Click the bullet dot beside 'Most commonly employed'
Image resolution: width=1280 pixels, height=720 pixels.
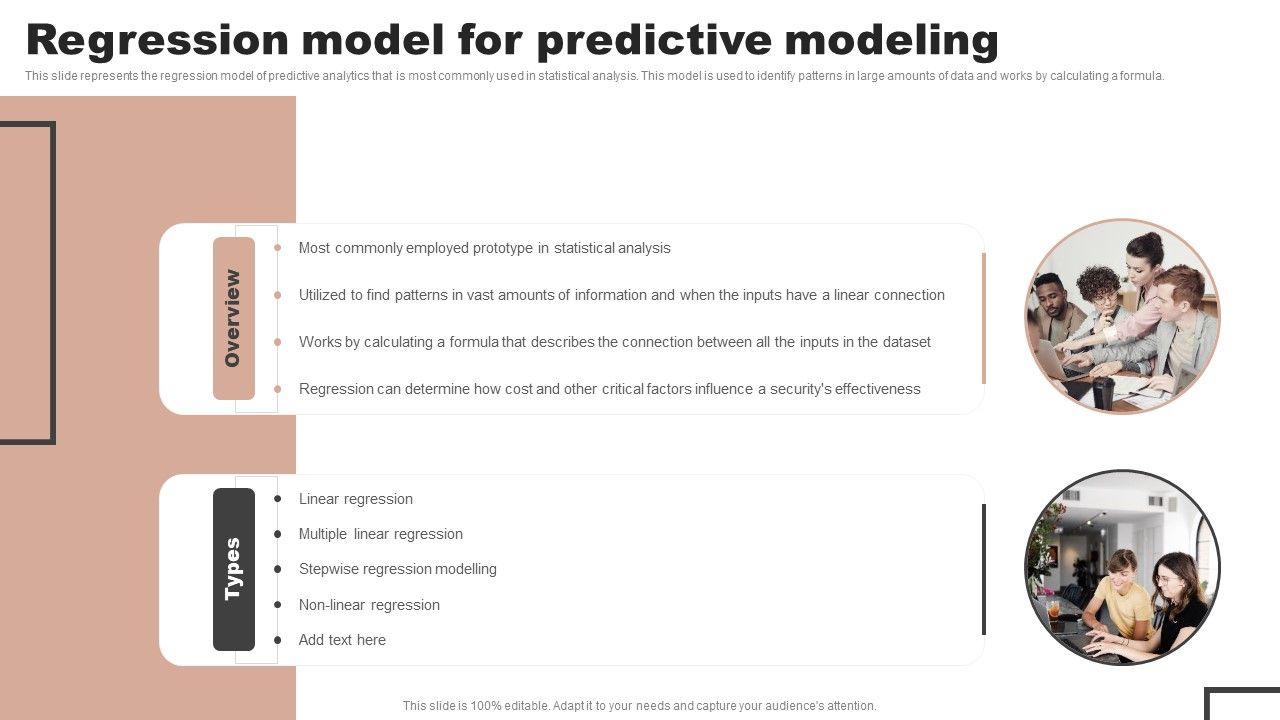pyautogui.click(x=278, y=248)
